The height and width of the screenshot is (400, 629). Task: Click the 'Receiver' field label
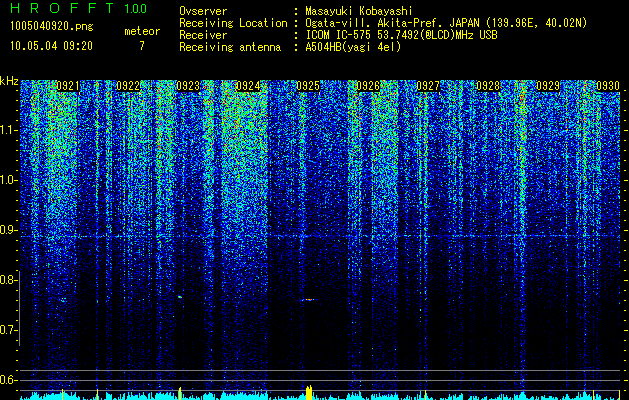coord(203,35)
